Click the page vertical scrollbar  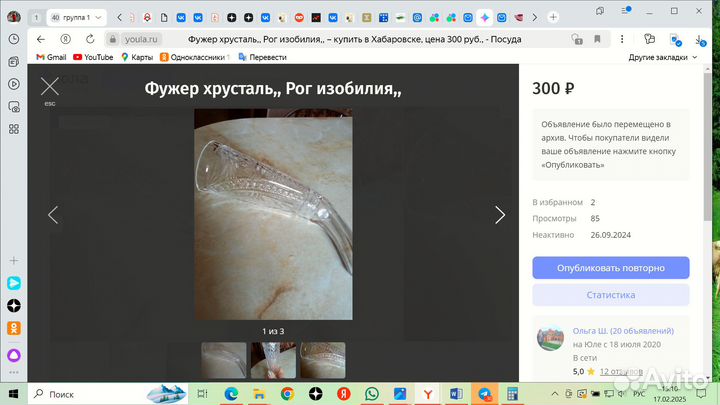(707, 147)
